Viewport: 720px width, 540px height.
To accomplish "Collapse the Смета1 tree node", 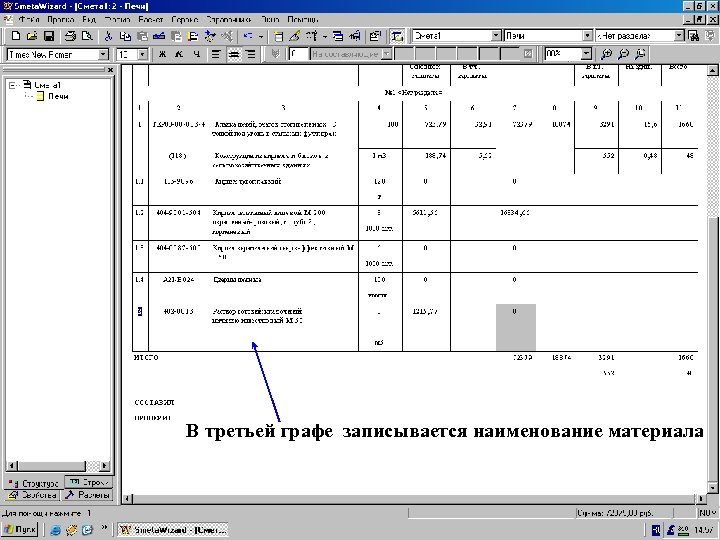I will (x=12, y=85).
